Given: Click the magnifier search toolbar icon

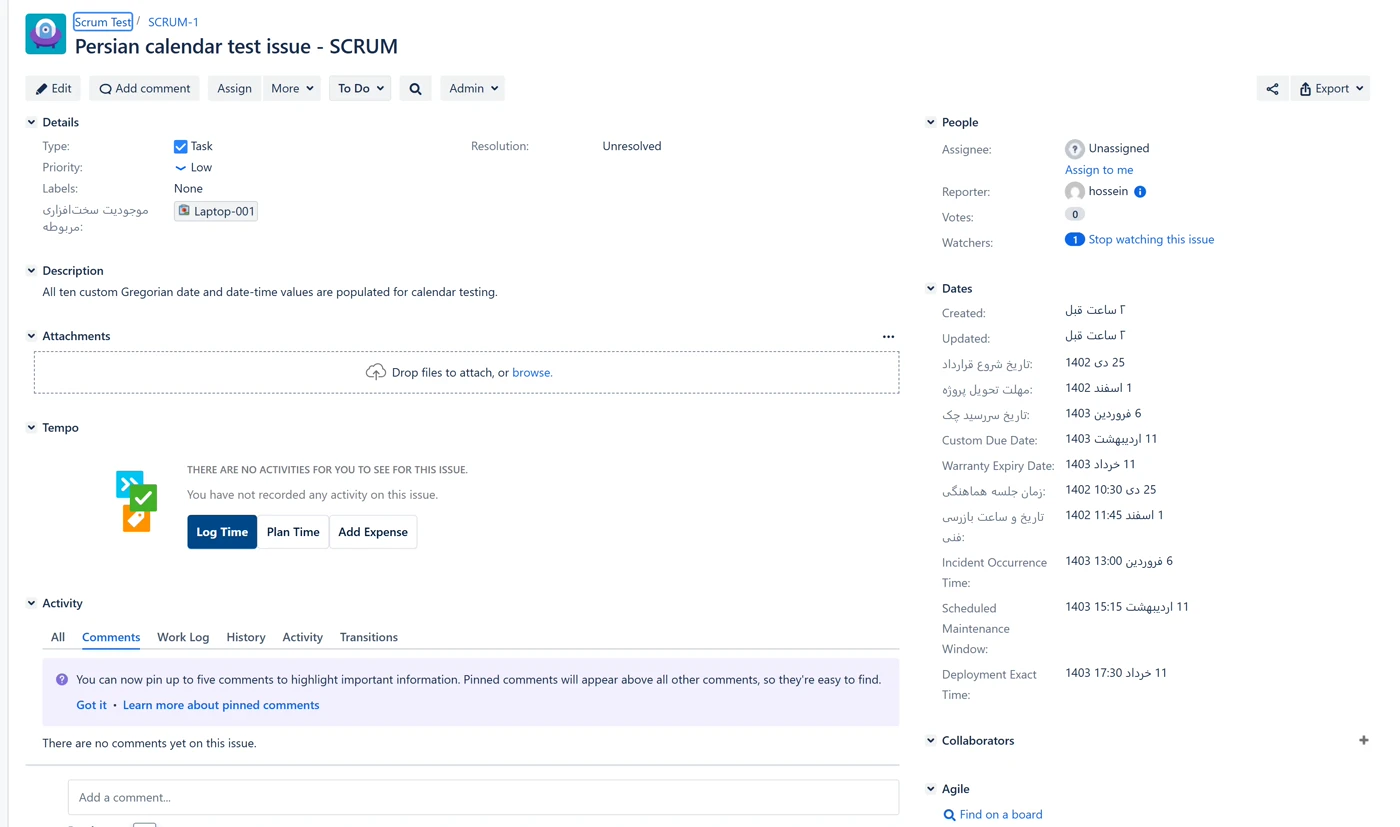Looking at the screenshot, I should point(415,89).
